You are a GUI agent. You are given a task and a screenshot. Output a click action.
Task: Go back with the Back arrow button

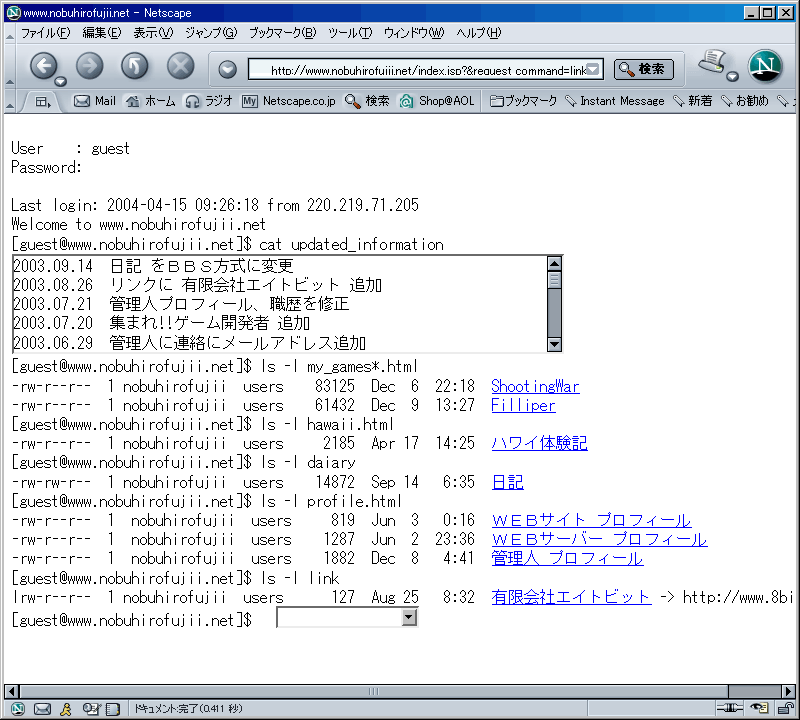(x=43, y=66)
